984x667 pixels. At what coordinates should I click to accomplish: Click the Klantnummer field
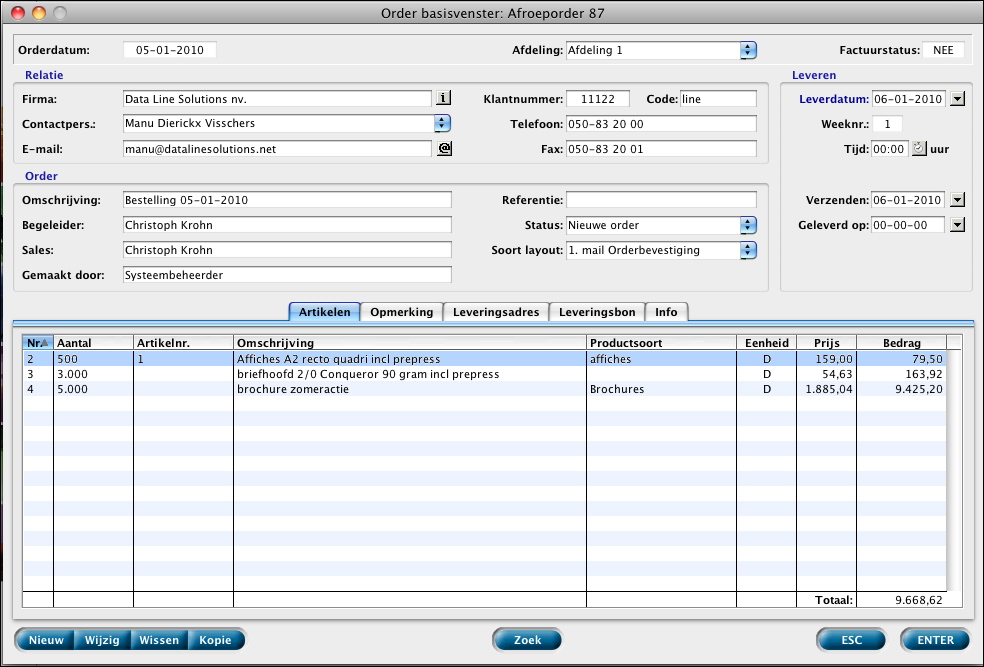coord(598,99)
